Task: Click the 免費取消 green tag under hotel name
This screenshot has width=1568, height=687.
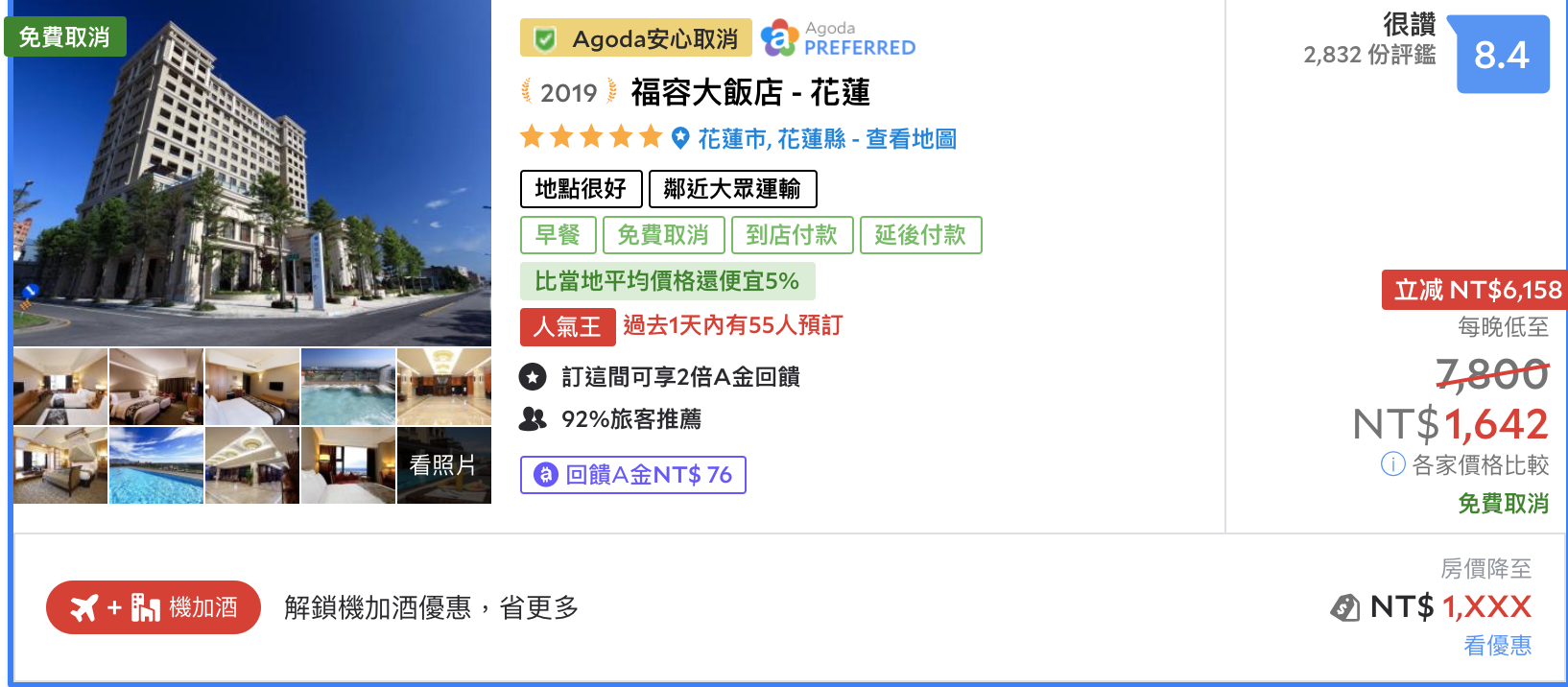Action: (x=664, y=235)
